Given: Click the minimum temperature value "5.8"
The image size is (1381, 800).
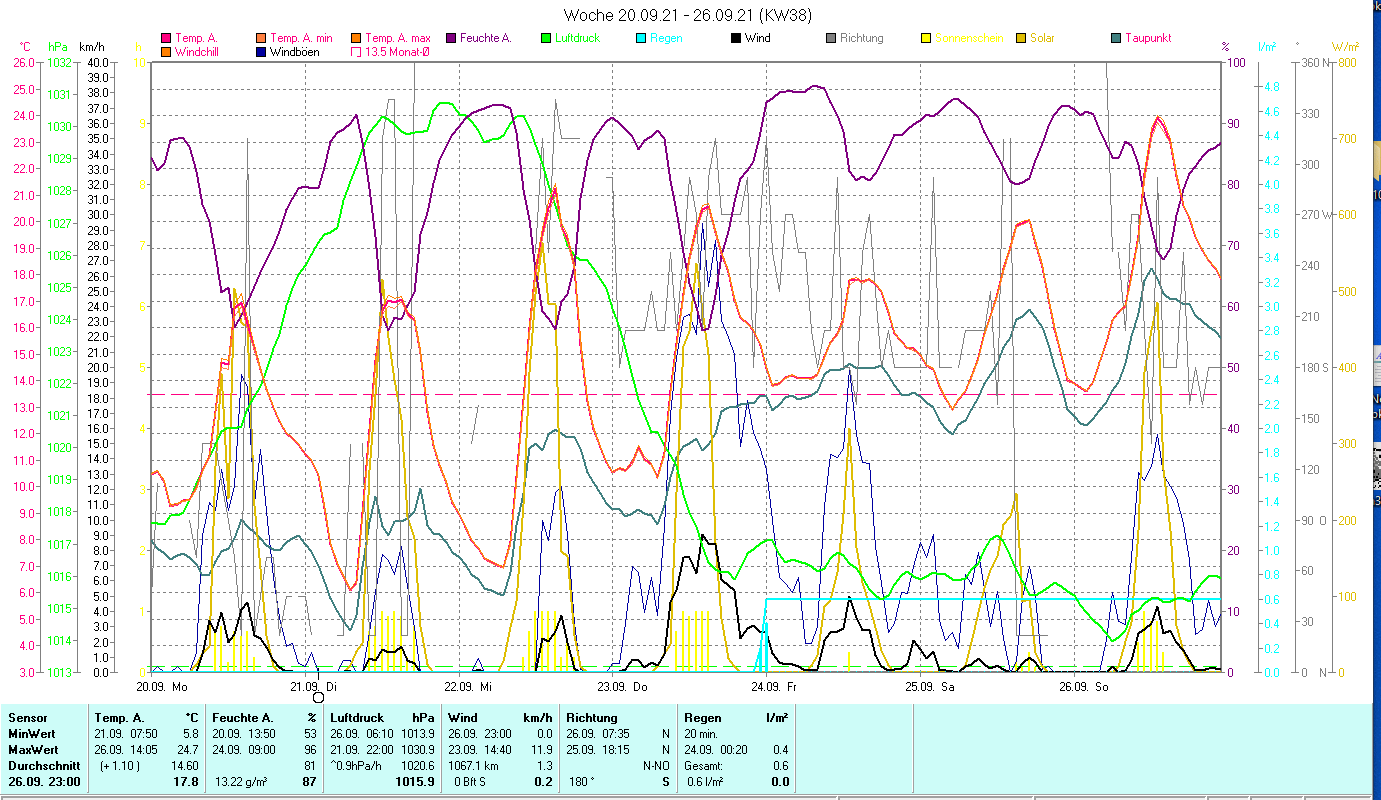Looking at the screenshot, I should click(x=190, y=734).
